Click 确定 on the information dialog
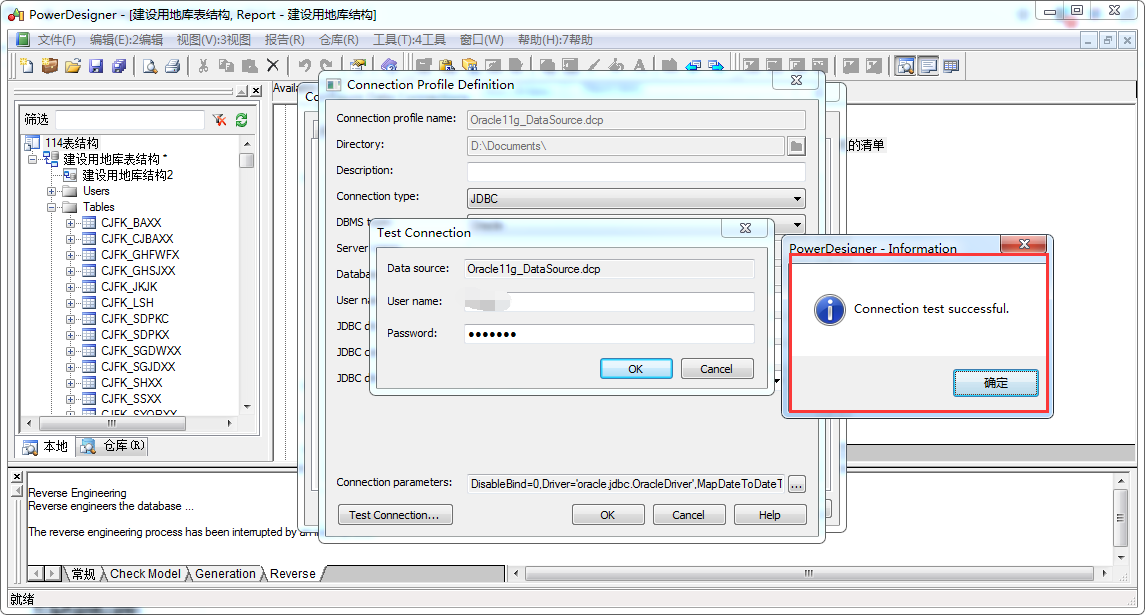Image resolution: width=1145 pixels, height=615 pixels. click(x=995, y=382)
